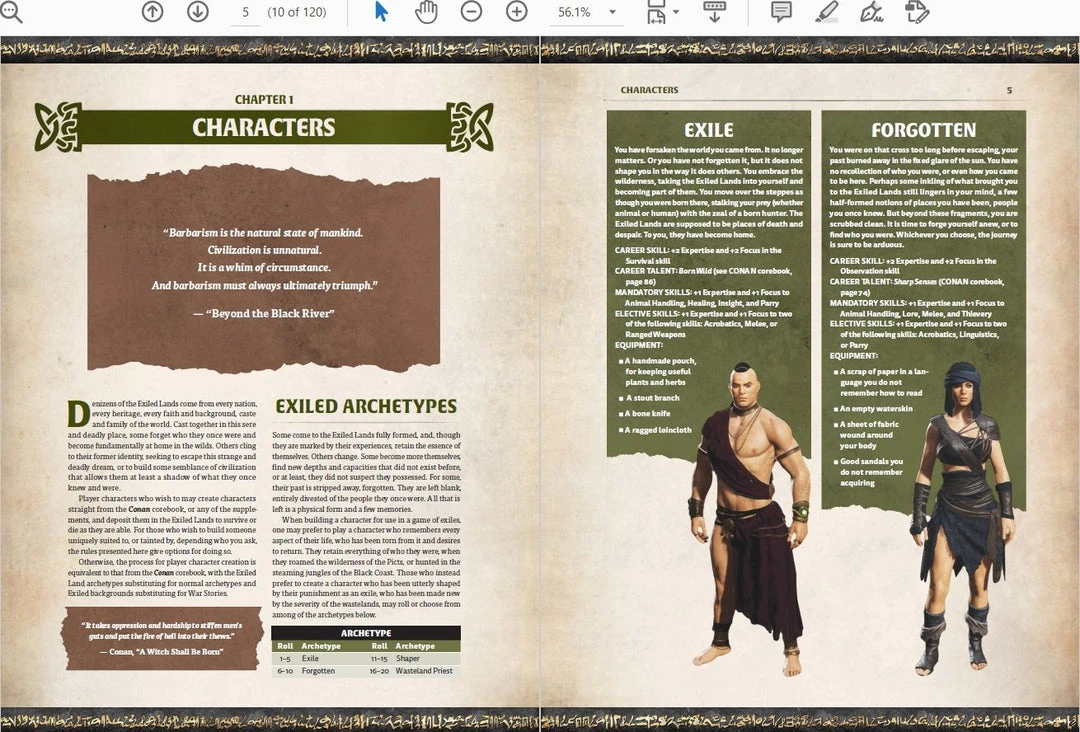Switch to the Selection arrow tool
The width and height of the screenshot is (1080, 732).
coord(378,13)
